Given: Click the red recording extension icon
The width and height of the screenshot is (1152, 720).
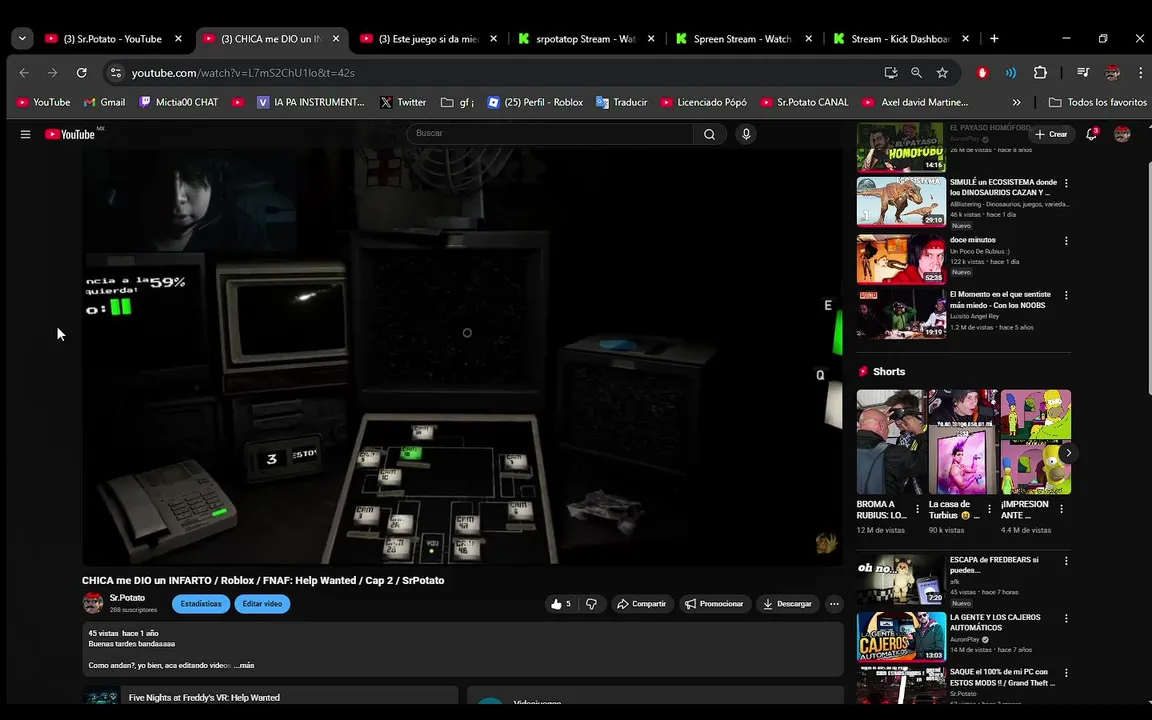Looking at the screenshot, I should (982, 73).
